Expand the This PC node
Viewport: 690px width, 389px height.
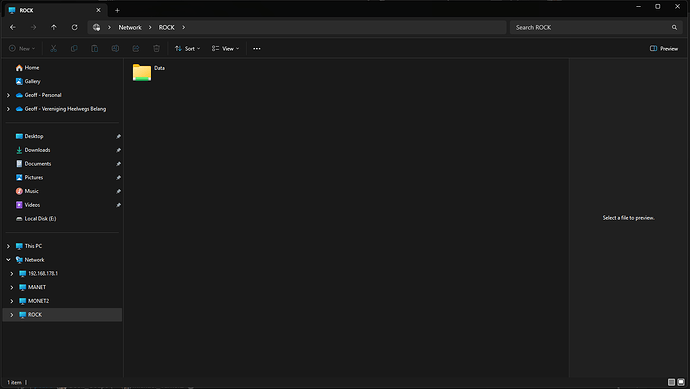click(x=8, y=246)
